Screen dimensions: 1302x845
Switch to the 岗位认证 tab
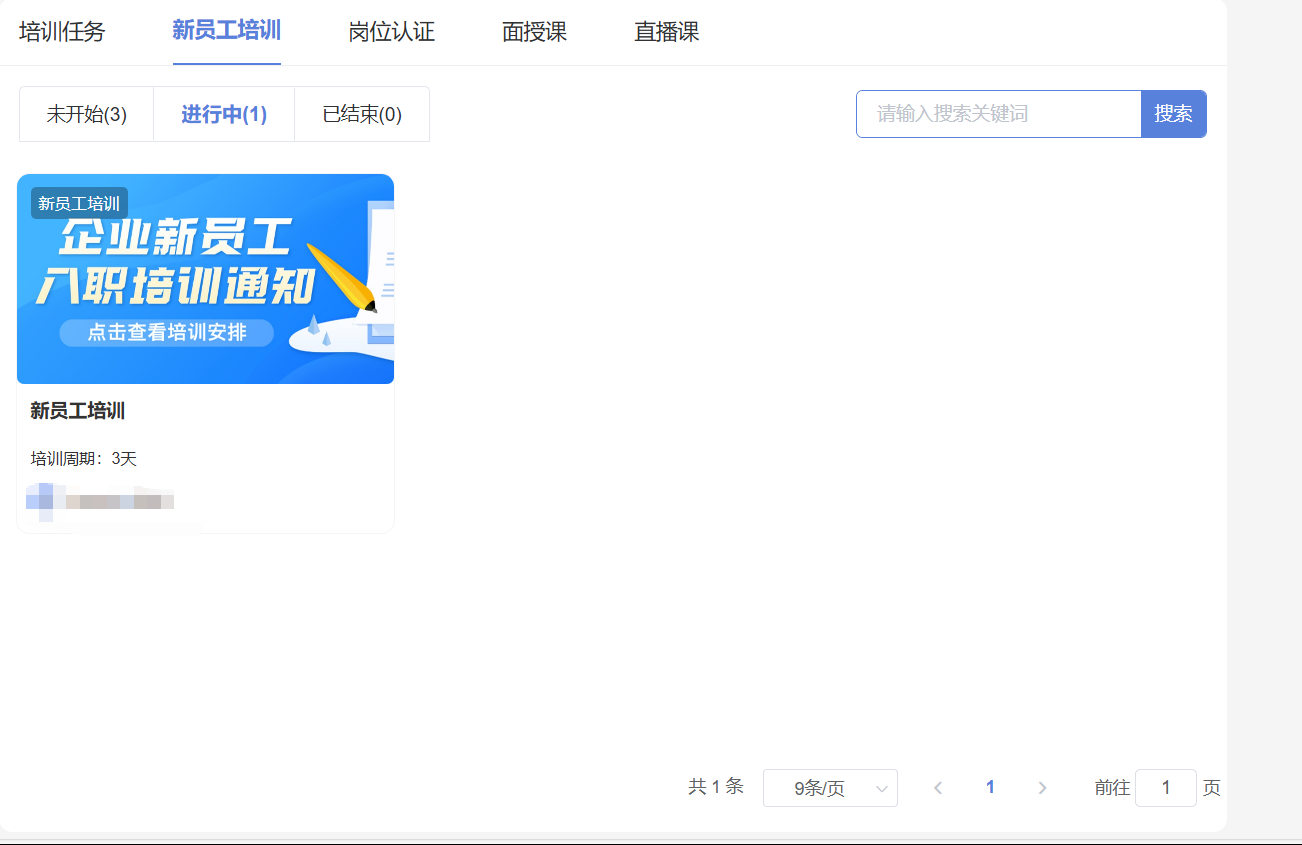(x=391, y=31)
